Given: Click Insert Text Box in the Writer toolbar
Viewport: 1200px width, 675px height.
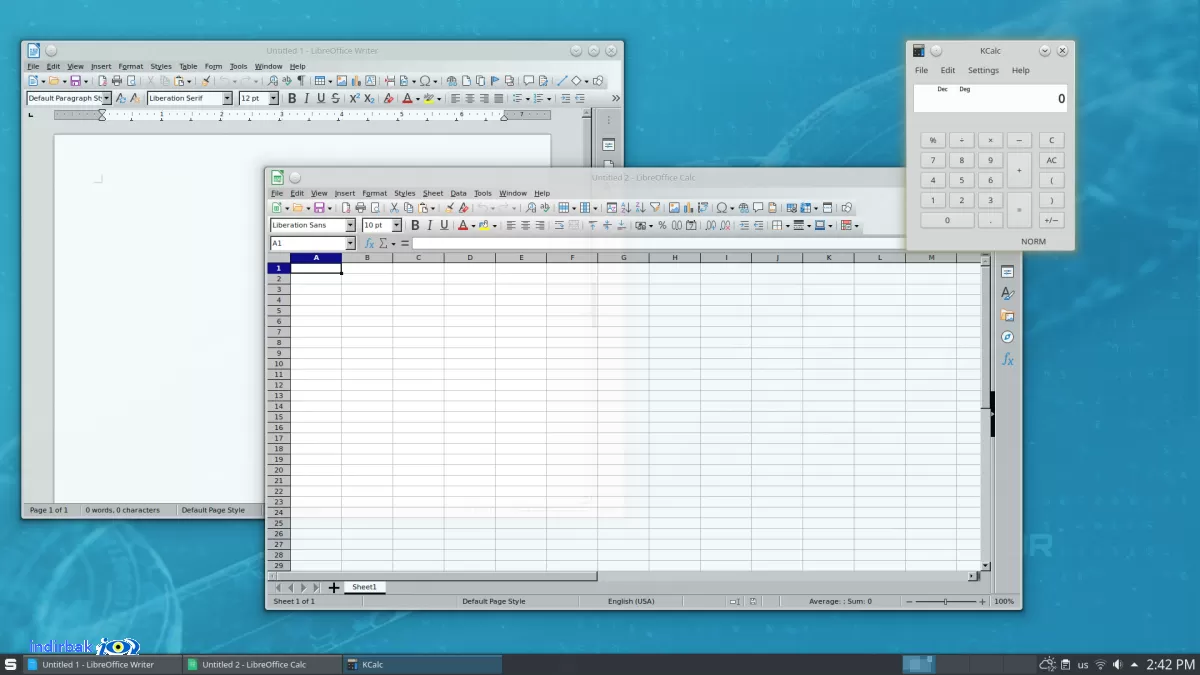Looking at the screenshot, I should point(371,81).
